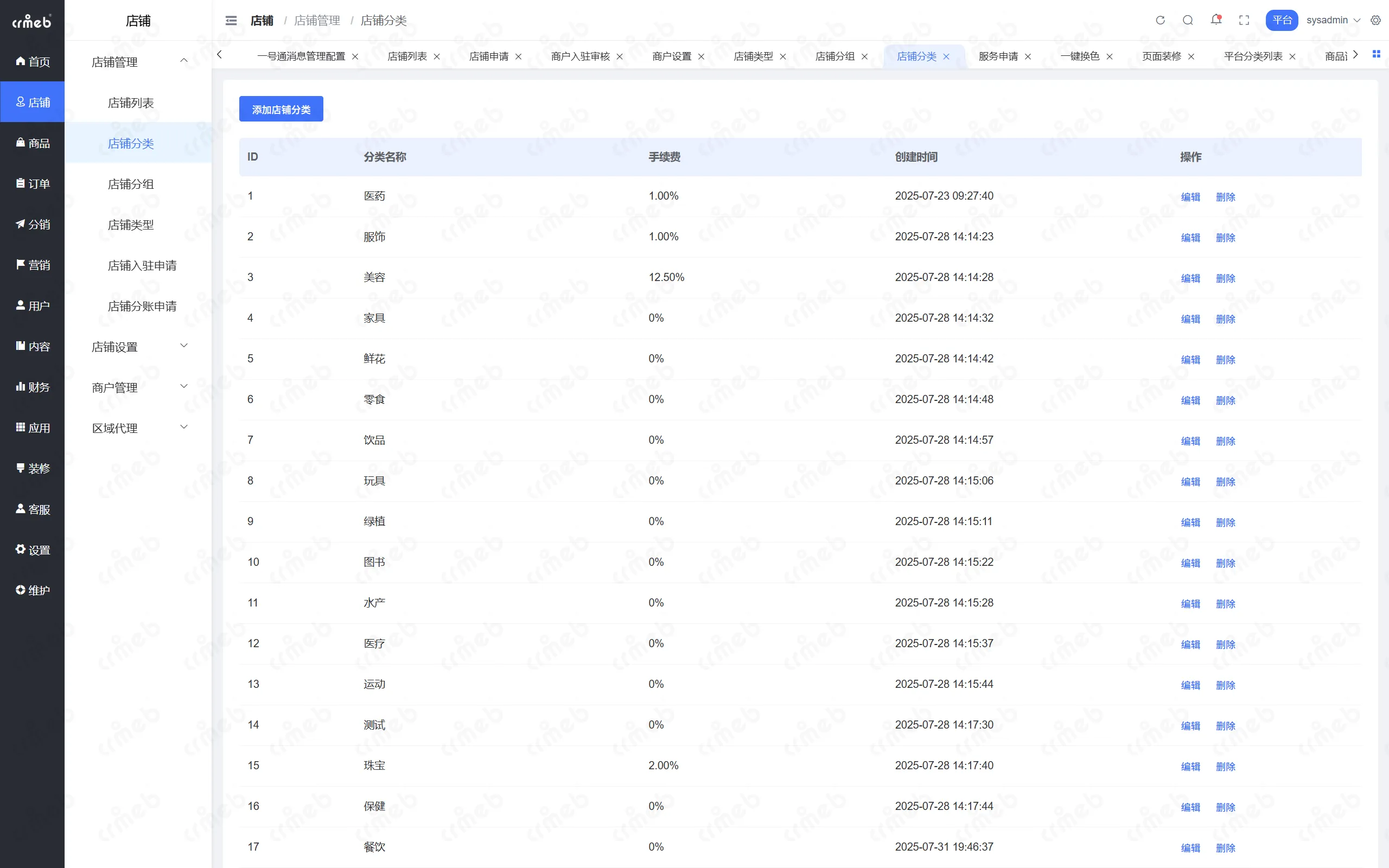Open 维护 in the main sidebar
The height and width of the screenshot is (868, 1389).
(x=32, y=591)
